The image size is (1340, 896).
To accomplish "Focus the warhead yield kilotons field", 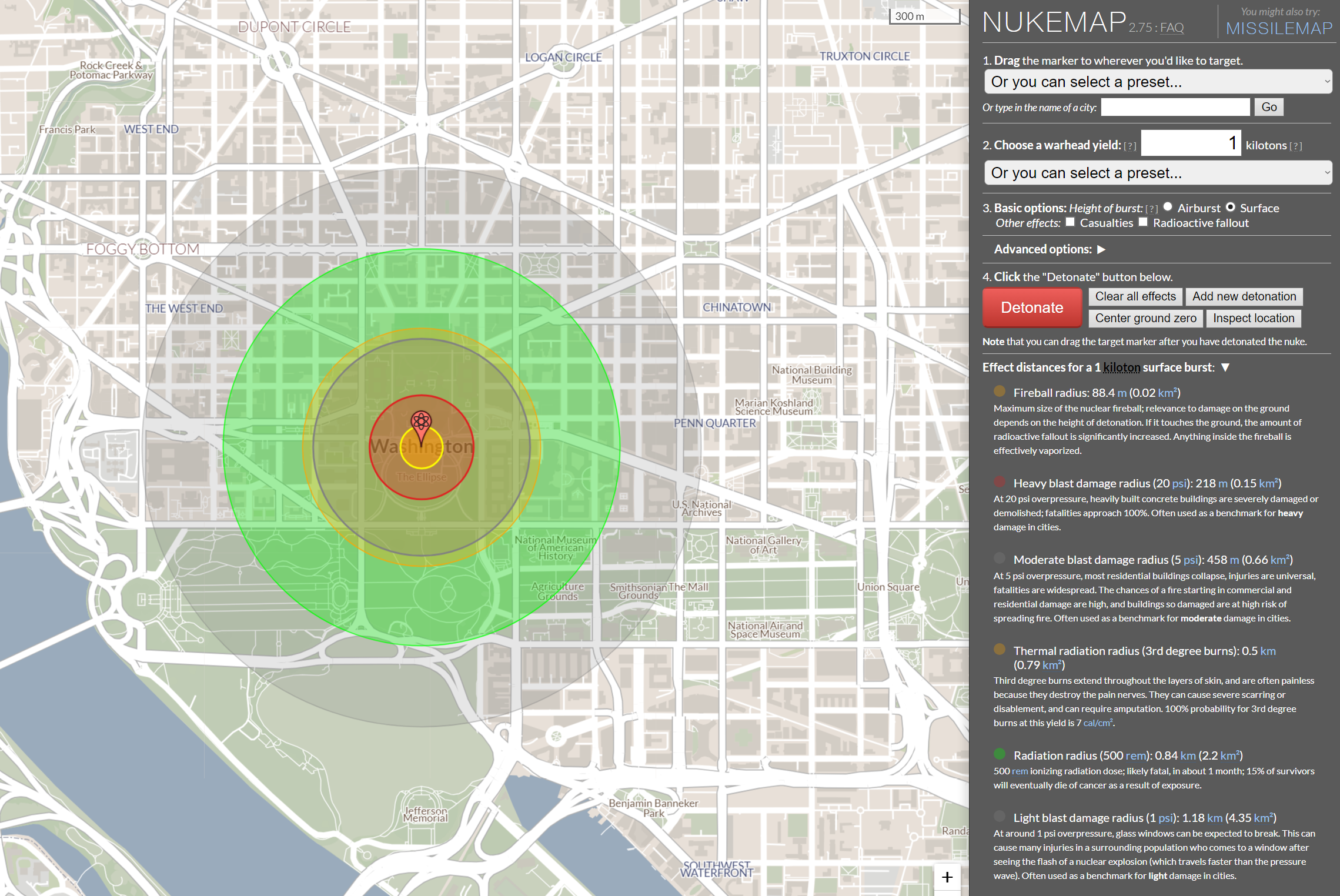I will tap(1191, 143).
